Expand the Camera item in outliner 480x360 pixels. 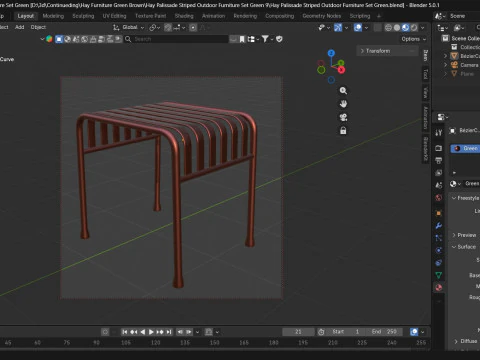tap(445, 65)
